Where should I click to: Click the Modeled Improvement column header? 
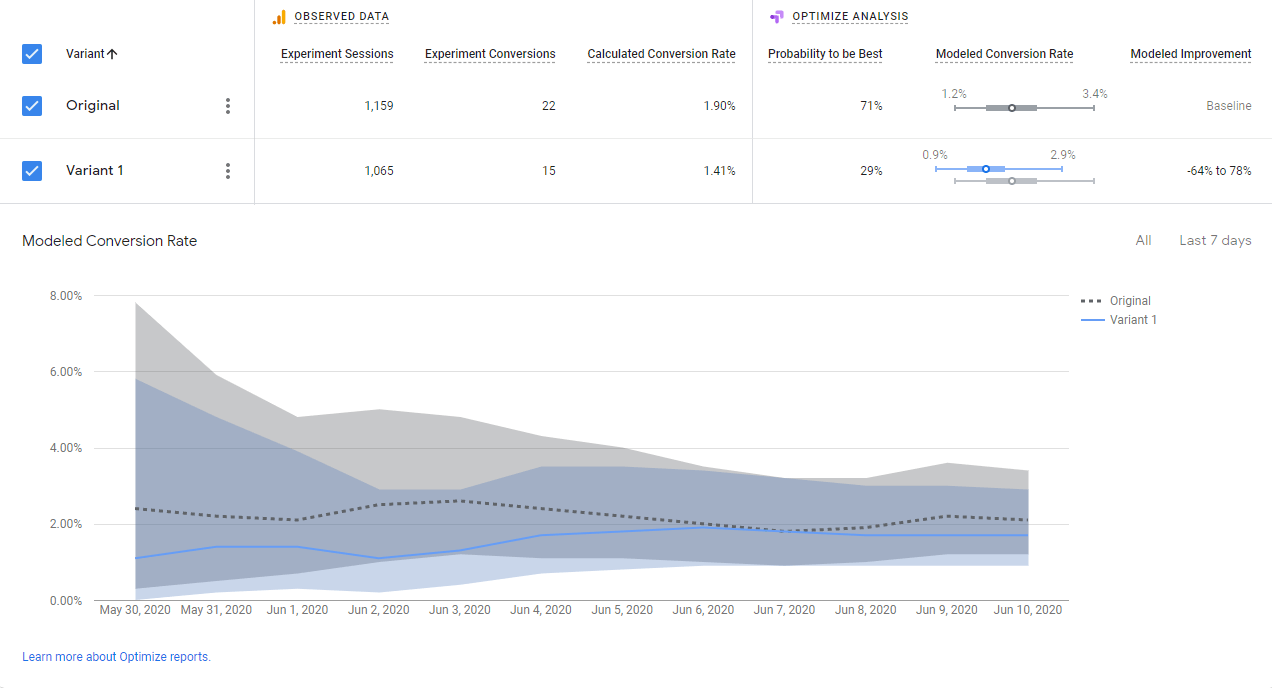click(x=1191, y=54)
